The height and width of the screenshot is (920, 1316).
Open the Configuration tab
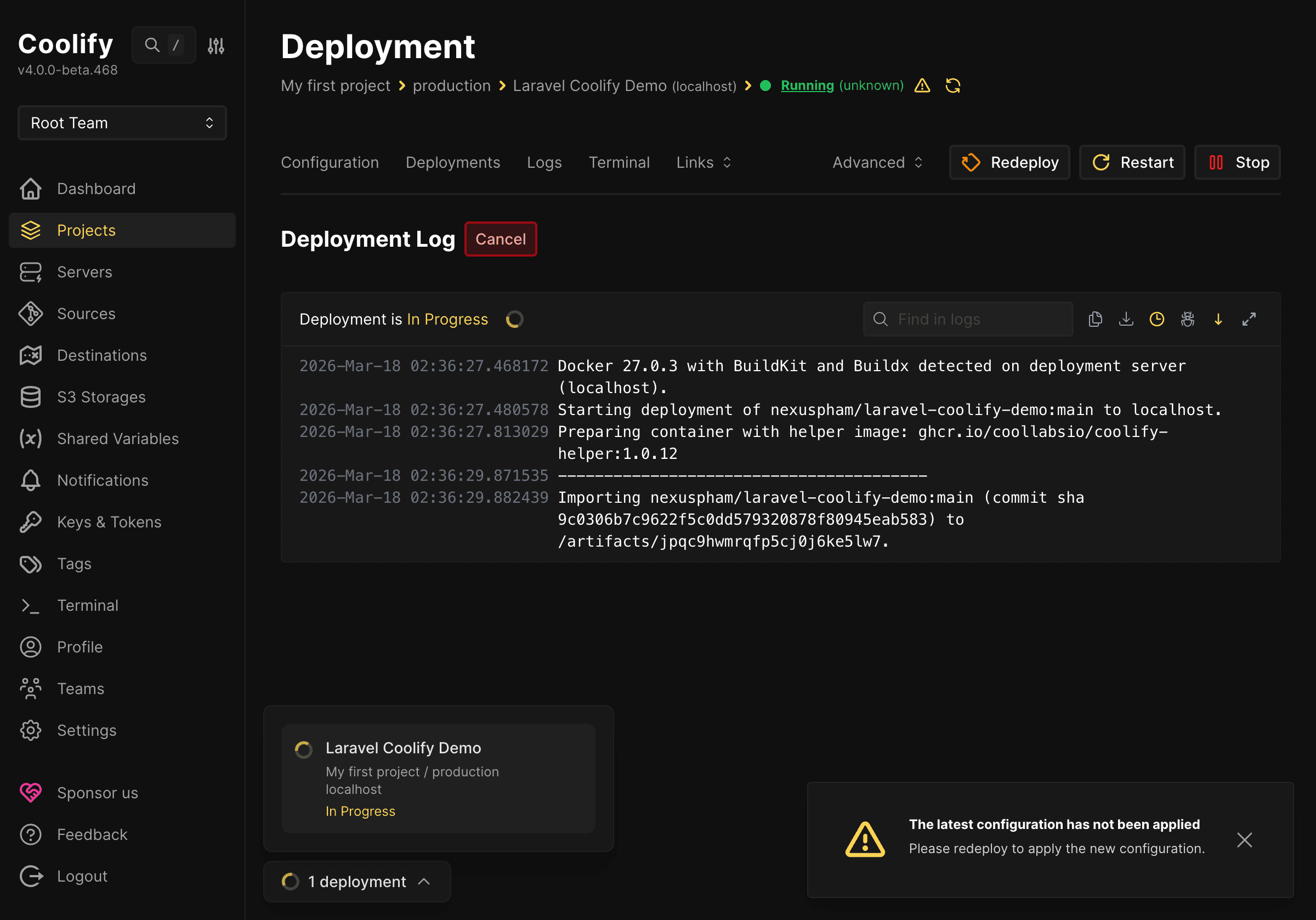pos(330,162)
